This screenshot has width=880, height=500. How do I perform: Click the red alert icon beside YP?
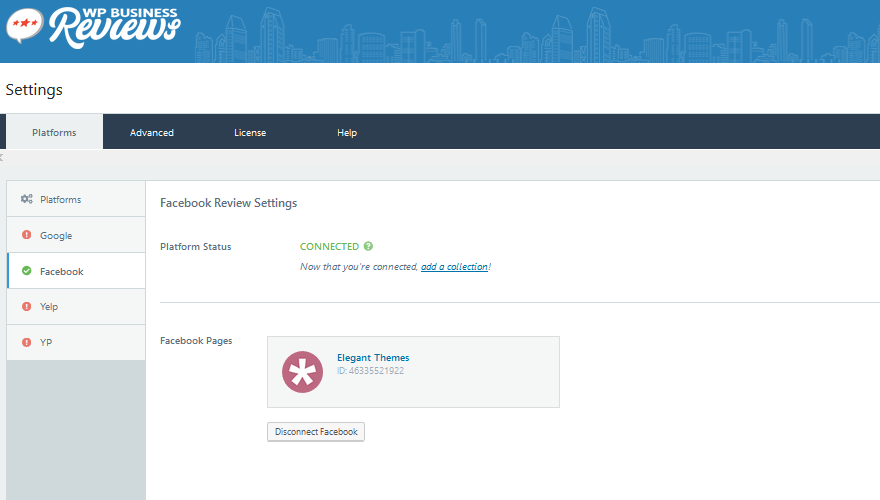pyautogui.click(x=26, y=342)
